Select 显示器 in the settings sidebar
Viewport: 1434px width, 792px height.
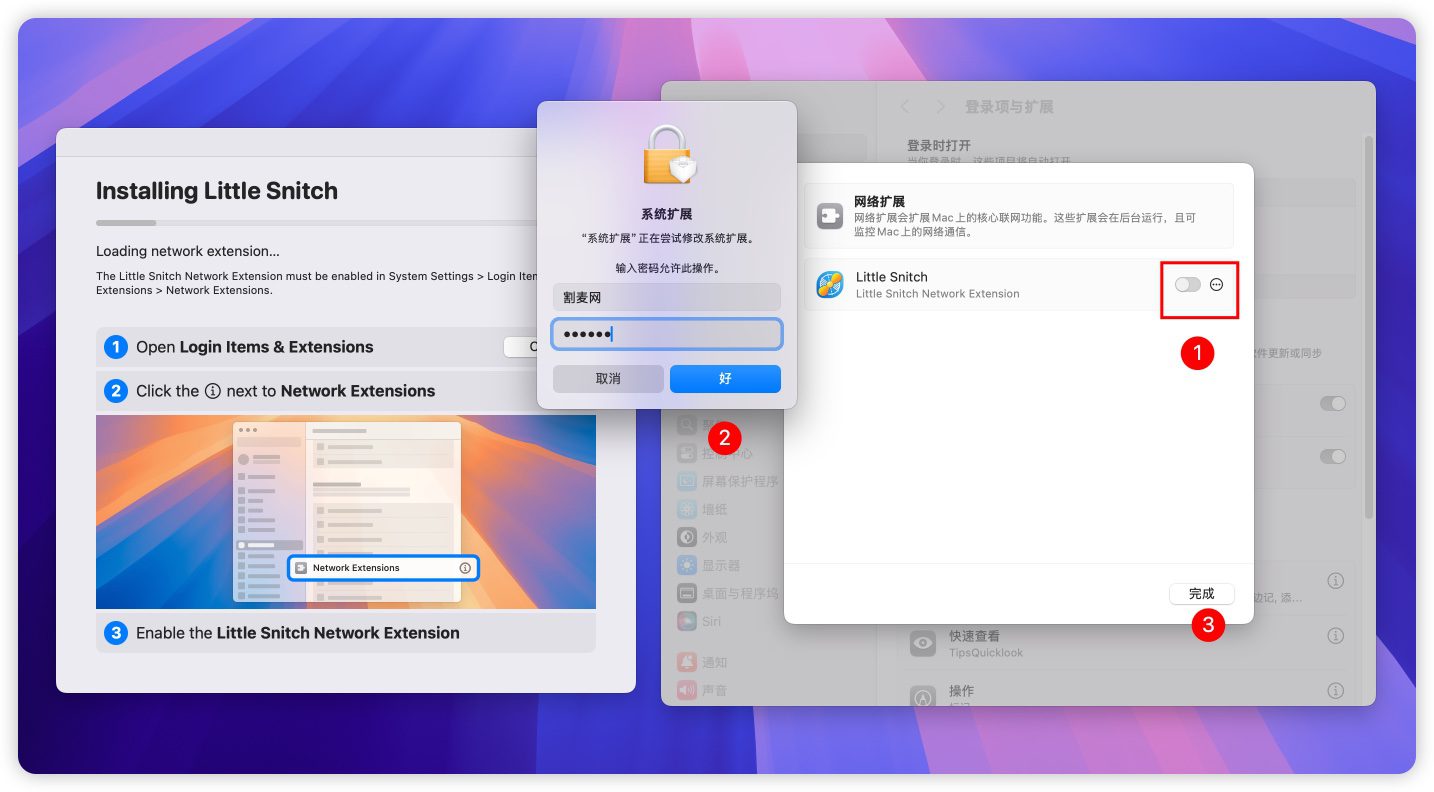tap(720, 565)
